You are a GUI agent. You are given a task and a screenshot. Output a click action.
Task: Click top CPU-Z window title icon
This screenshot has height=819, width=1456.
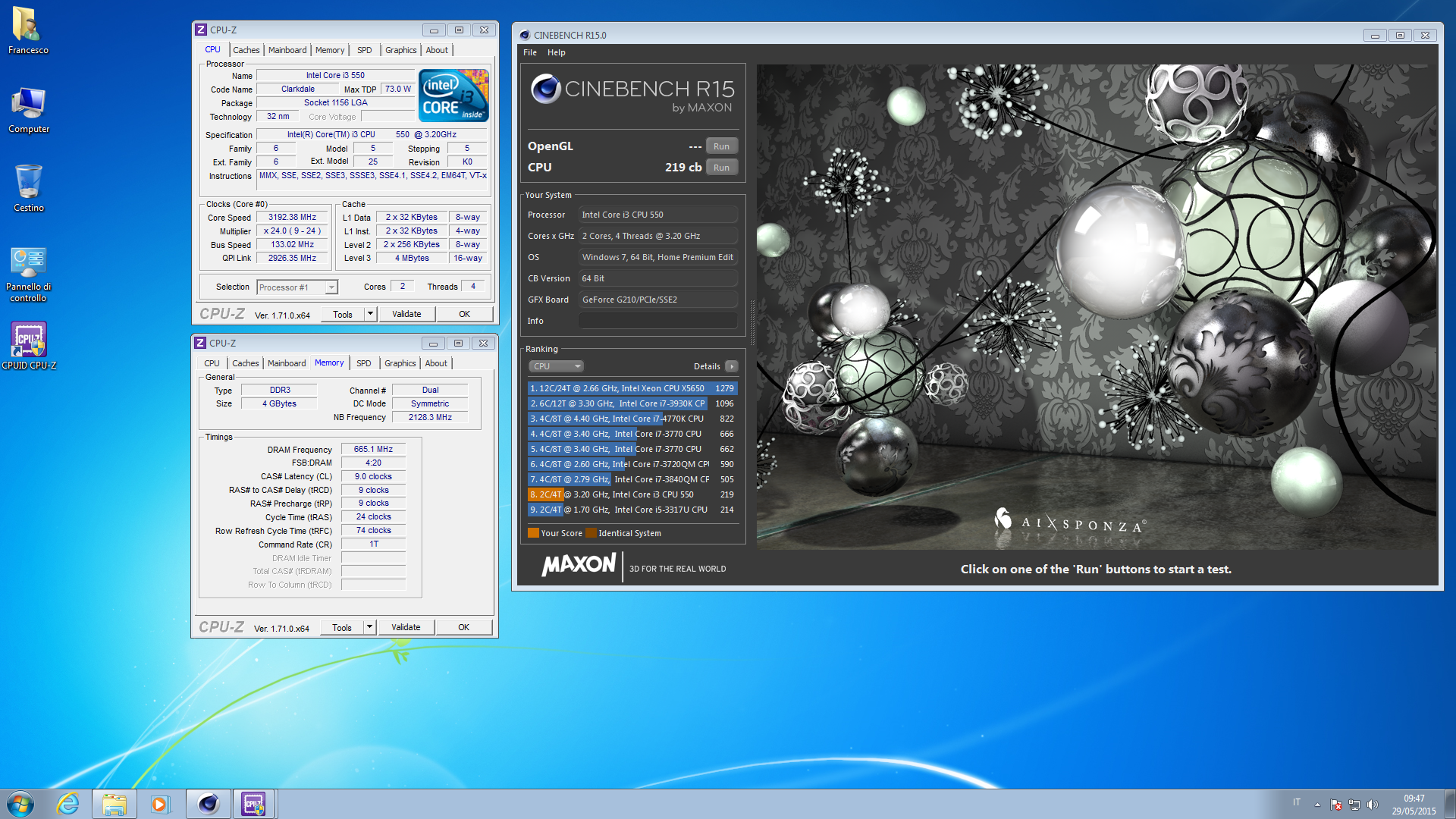(201, 30)
